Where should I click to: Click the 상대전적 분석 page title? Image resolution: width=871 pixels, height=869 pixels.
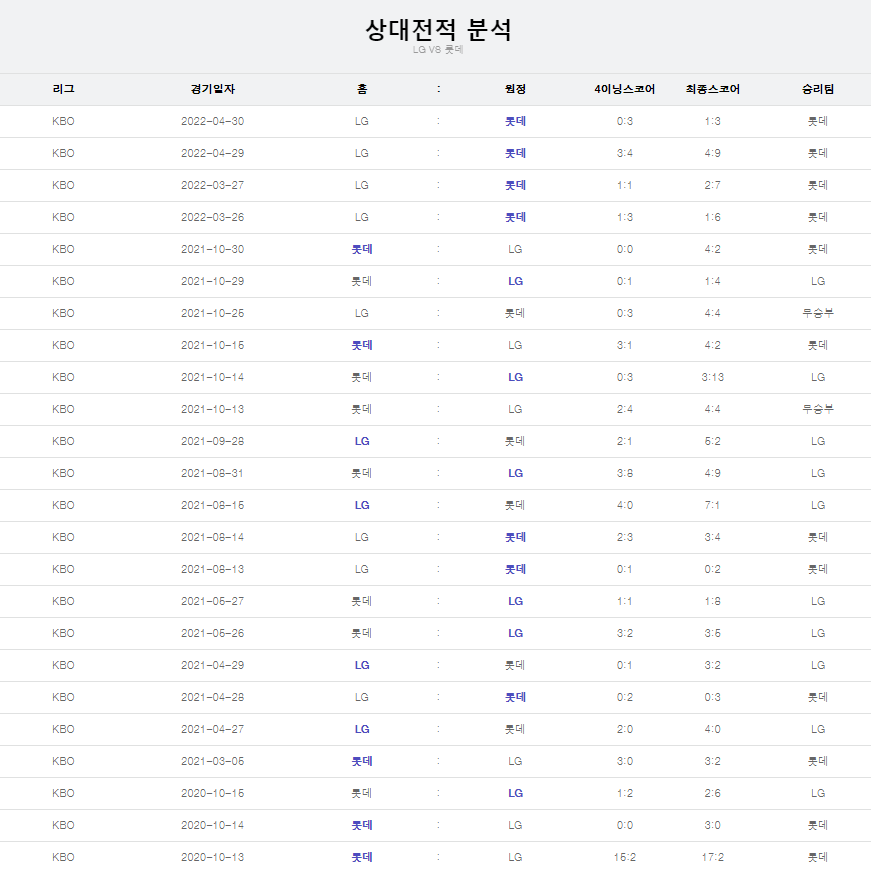(x=438, y=29)
